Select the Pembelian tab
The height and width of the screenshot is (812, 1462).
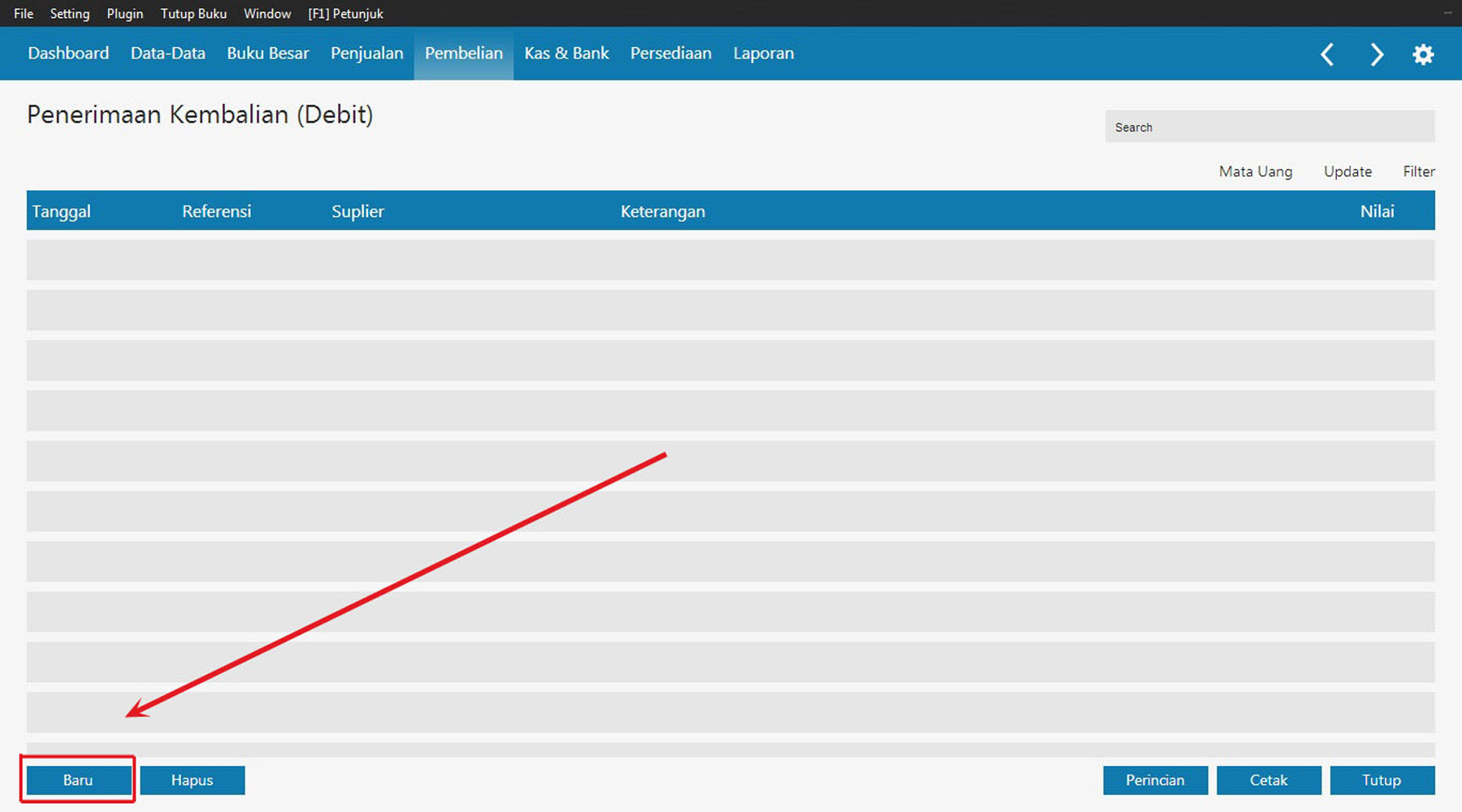click(464, 54)
